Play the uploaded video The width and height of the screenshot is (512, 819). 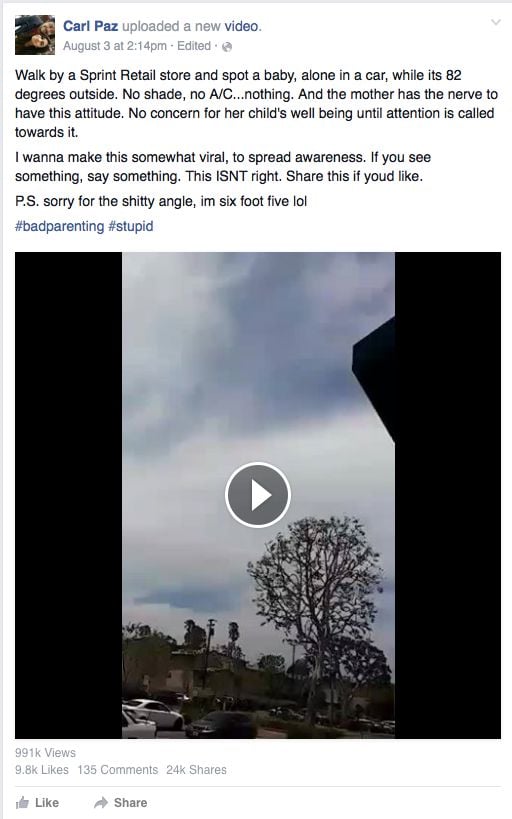pos(258,494)
